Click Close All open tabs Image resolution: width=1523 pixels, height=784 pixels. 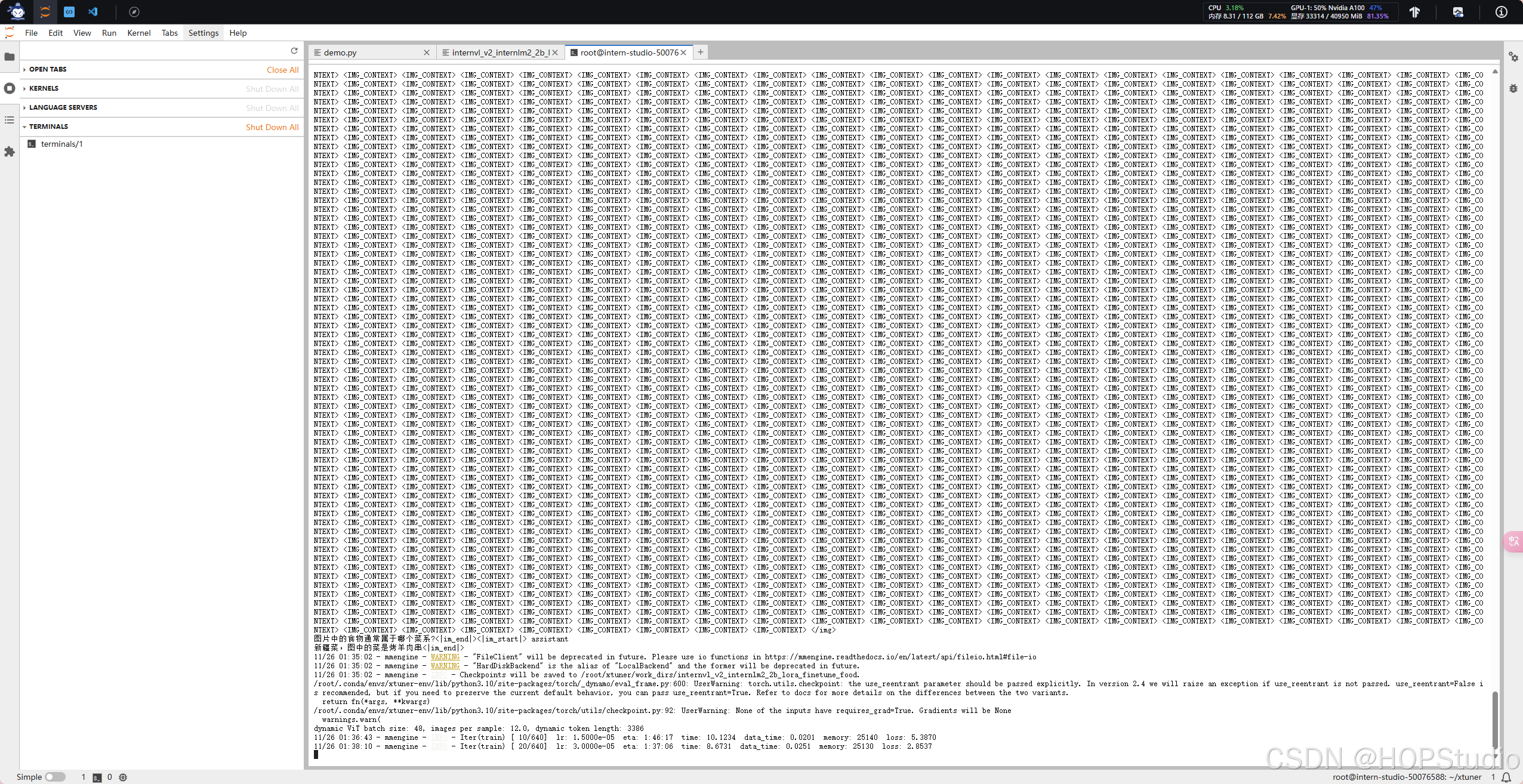pyautogui.click(x=282, y=70)
